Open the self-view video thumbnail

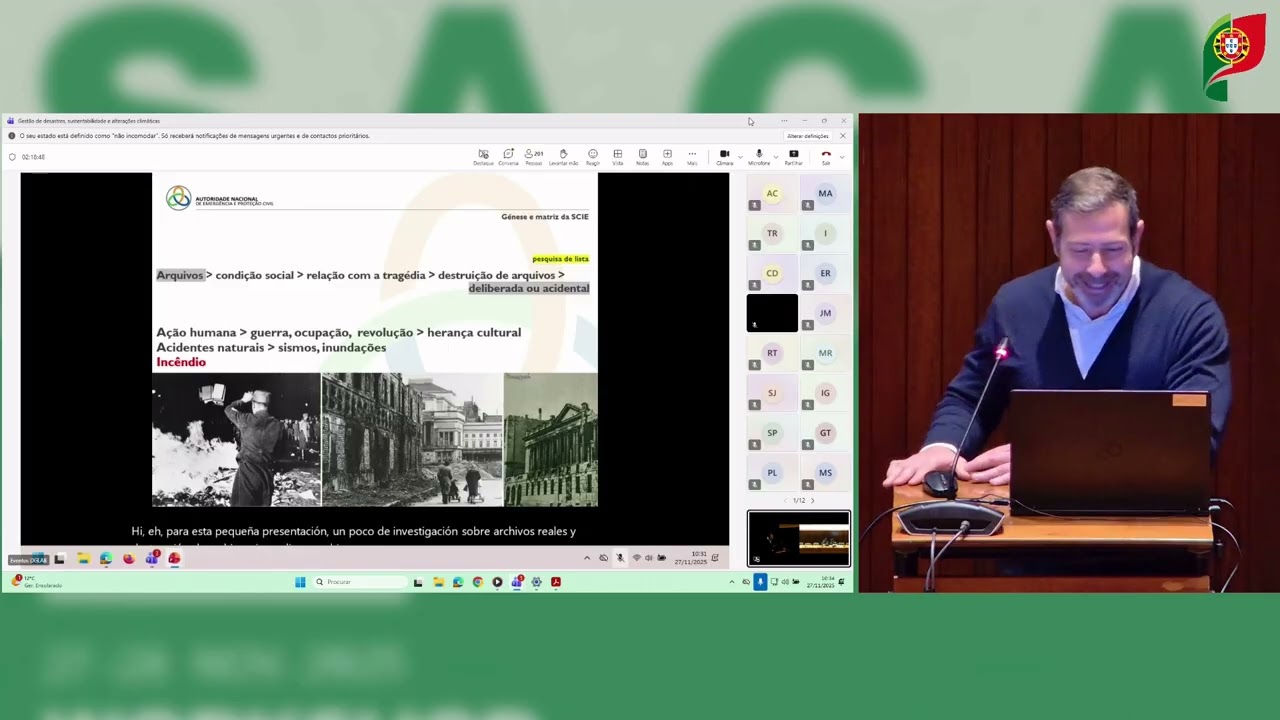[799, 539]
